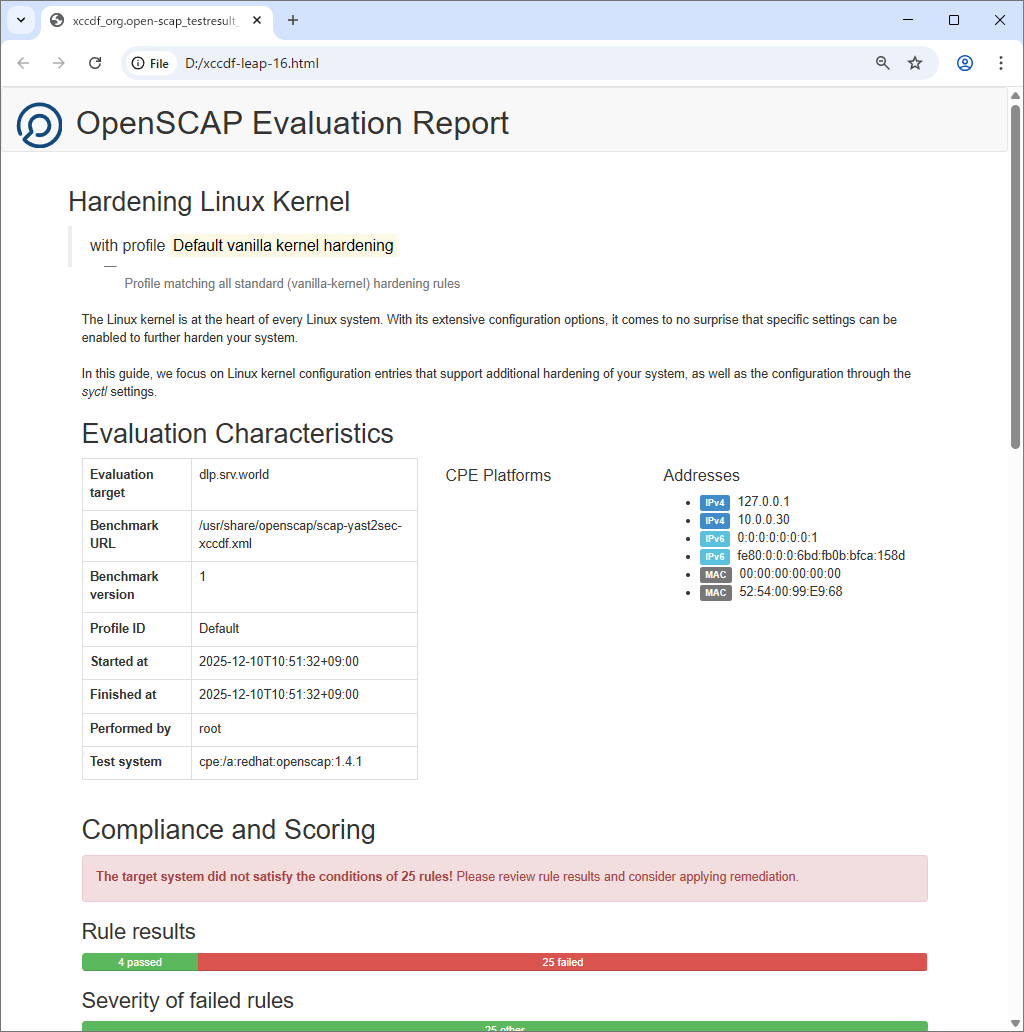Open a new tab with plus button
The width and height of the screenshot is (1024, 1032).
point(293,20)
